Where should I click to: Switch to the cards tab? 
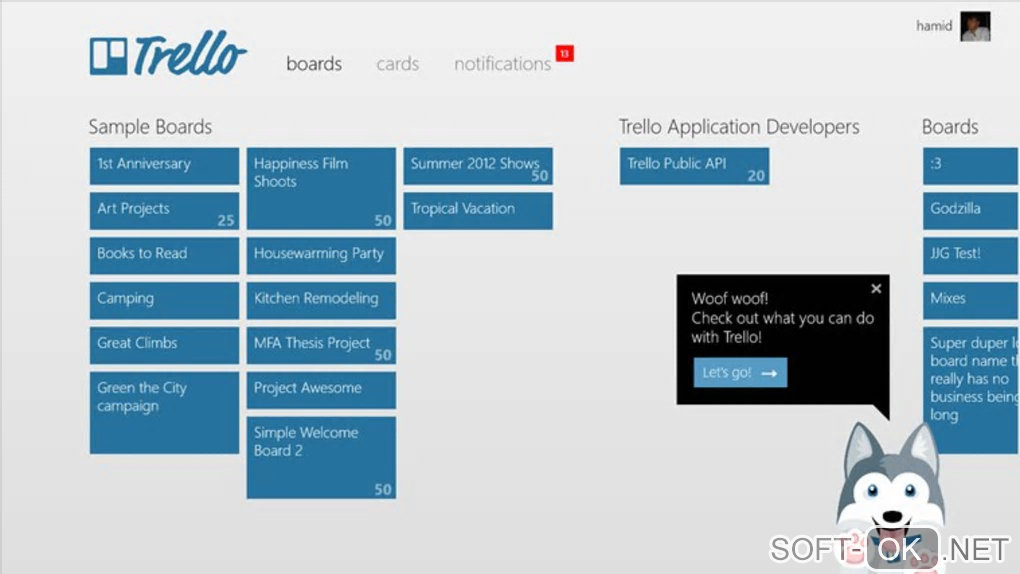pyautogui.click(x=397, y=64)
